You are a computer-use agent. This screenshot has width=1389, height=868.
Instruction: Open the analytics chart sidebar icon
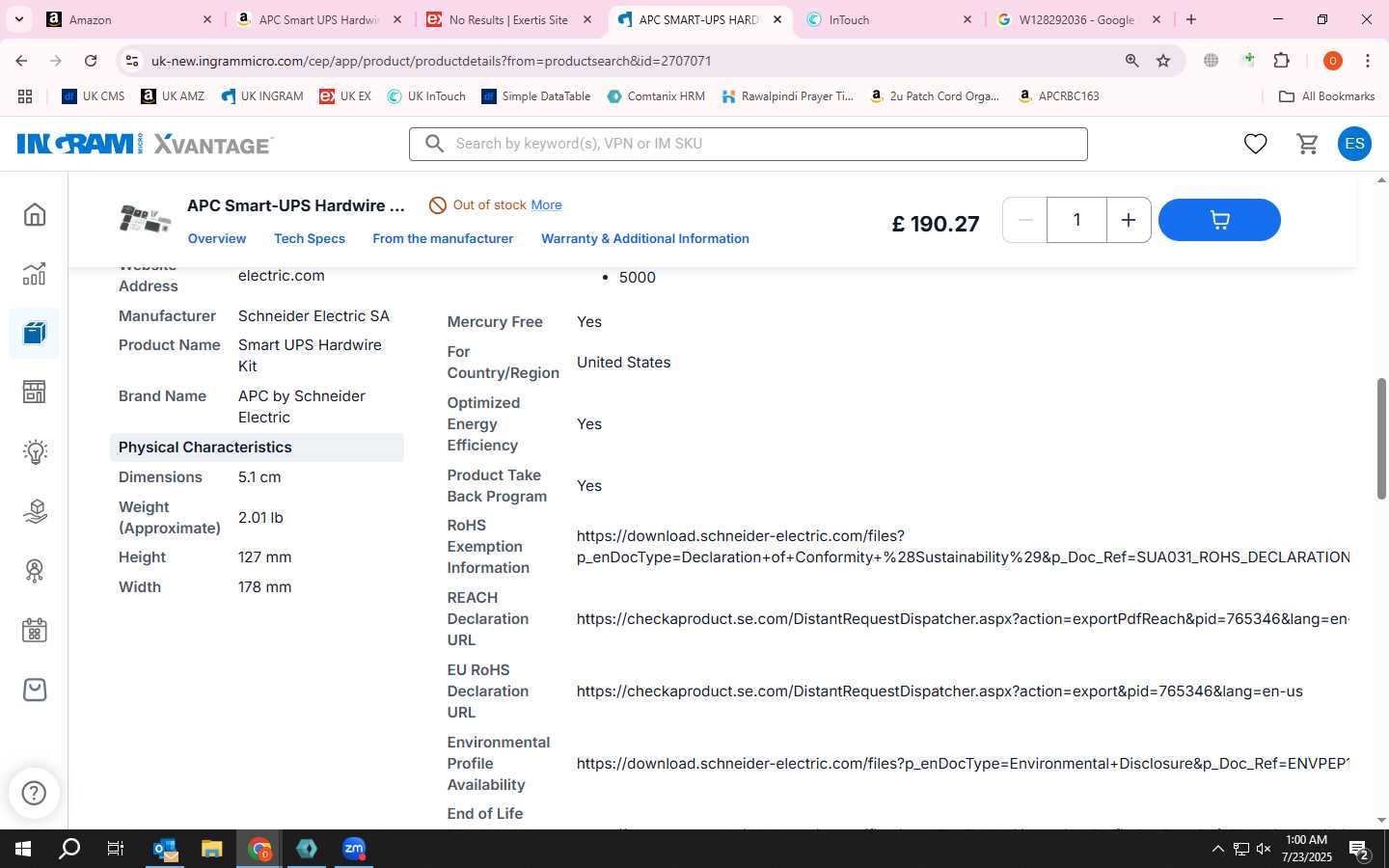tap(35, 274)
